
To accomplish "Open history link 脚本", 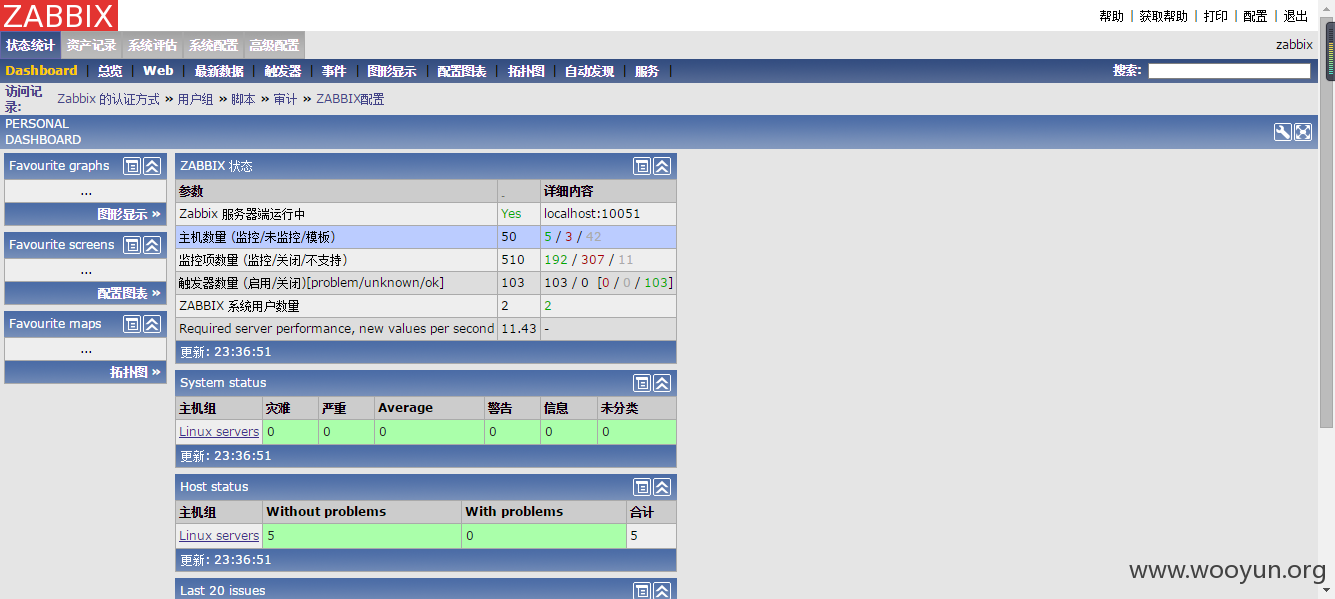I will 243,99.
